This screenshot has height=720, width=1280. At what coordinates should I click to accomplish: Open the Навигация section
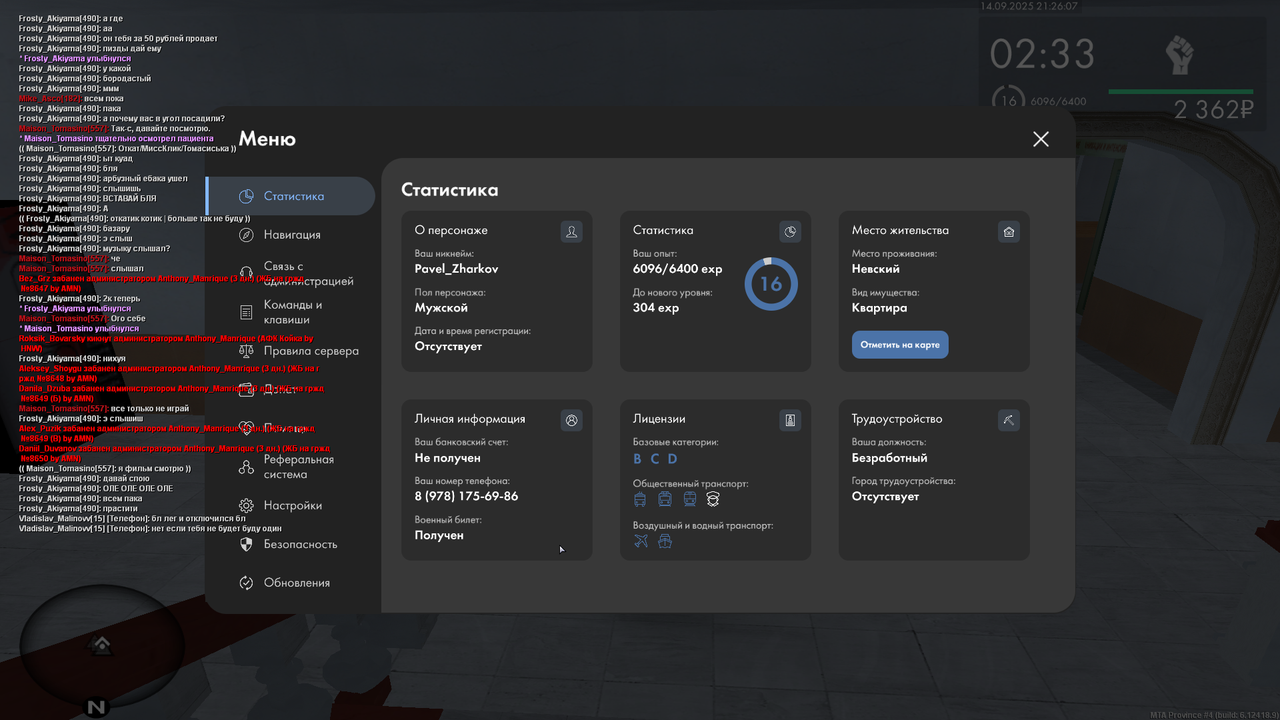tap(290, 234)
